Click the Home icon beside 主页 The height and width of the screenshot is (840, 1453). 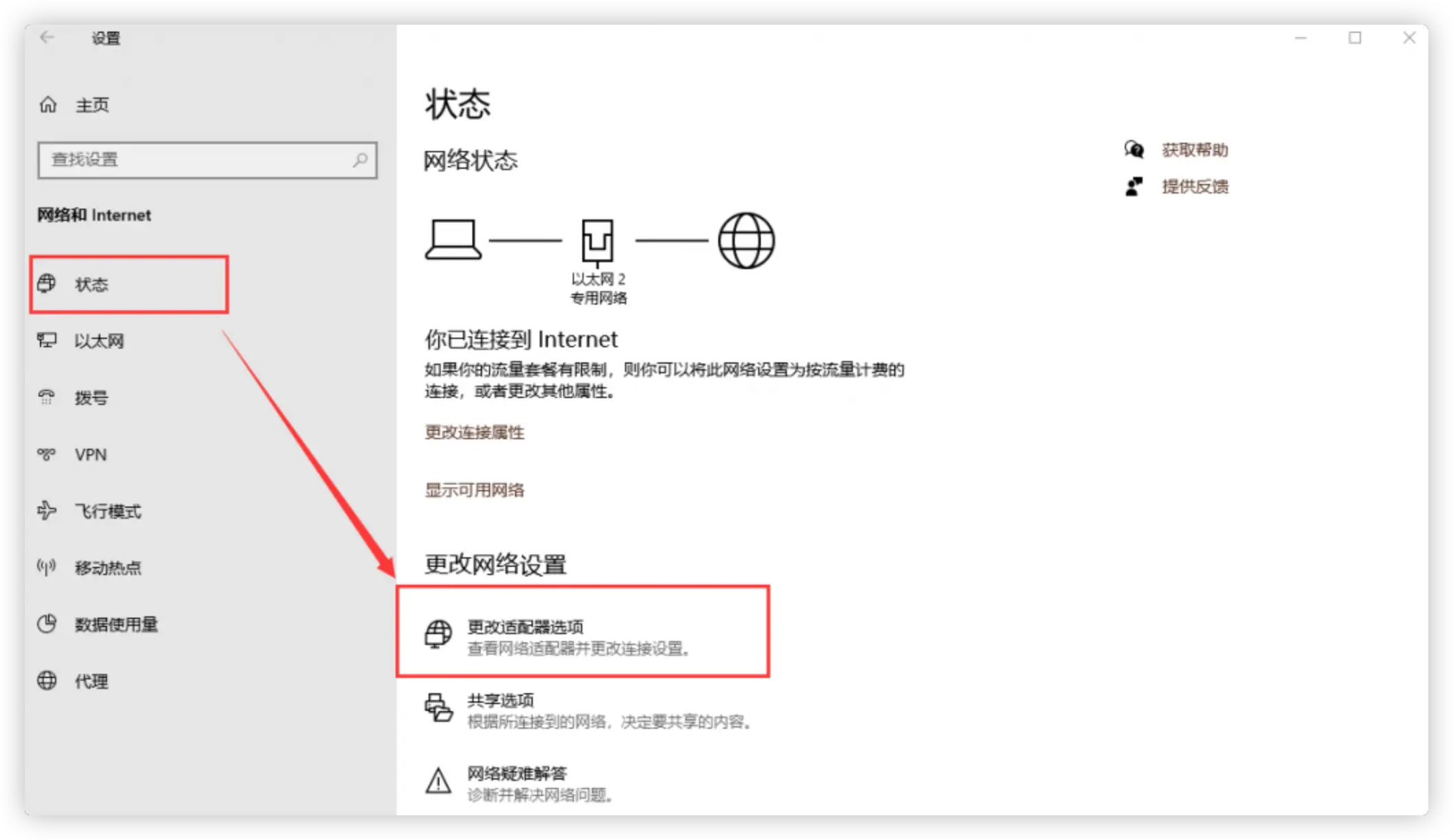48,104
